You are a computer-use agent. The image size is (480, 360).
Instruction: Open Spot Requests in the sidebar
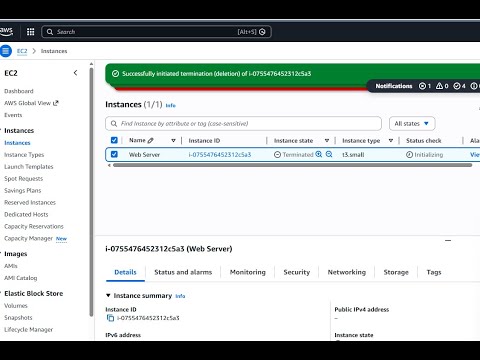[23, 179]
